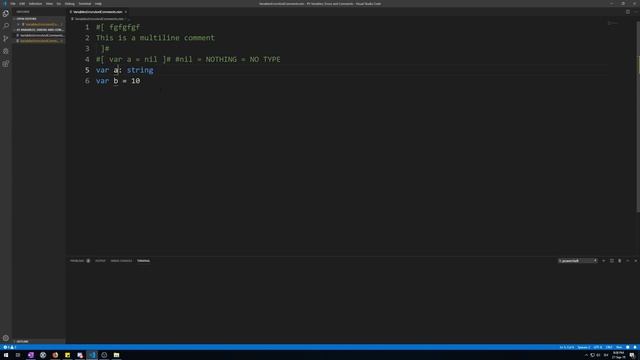Split the terminal pane
The image size is (640, 360).
coord(611,260)
